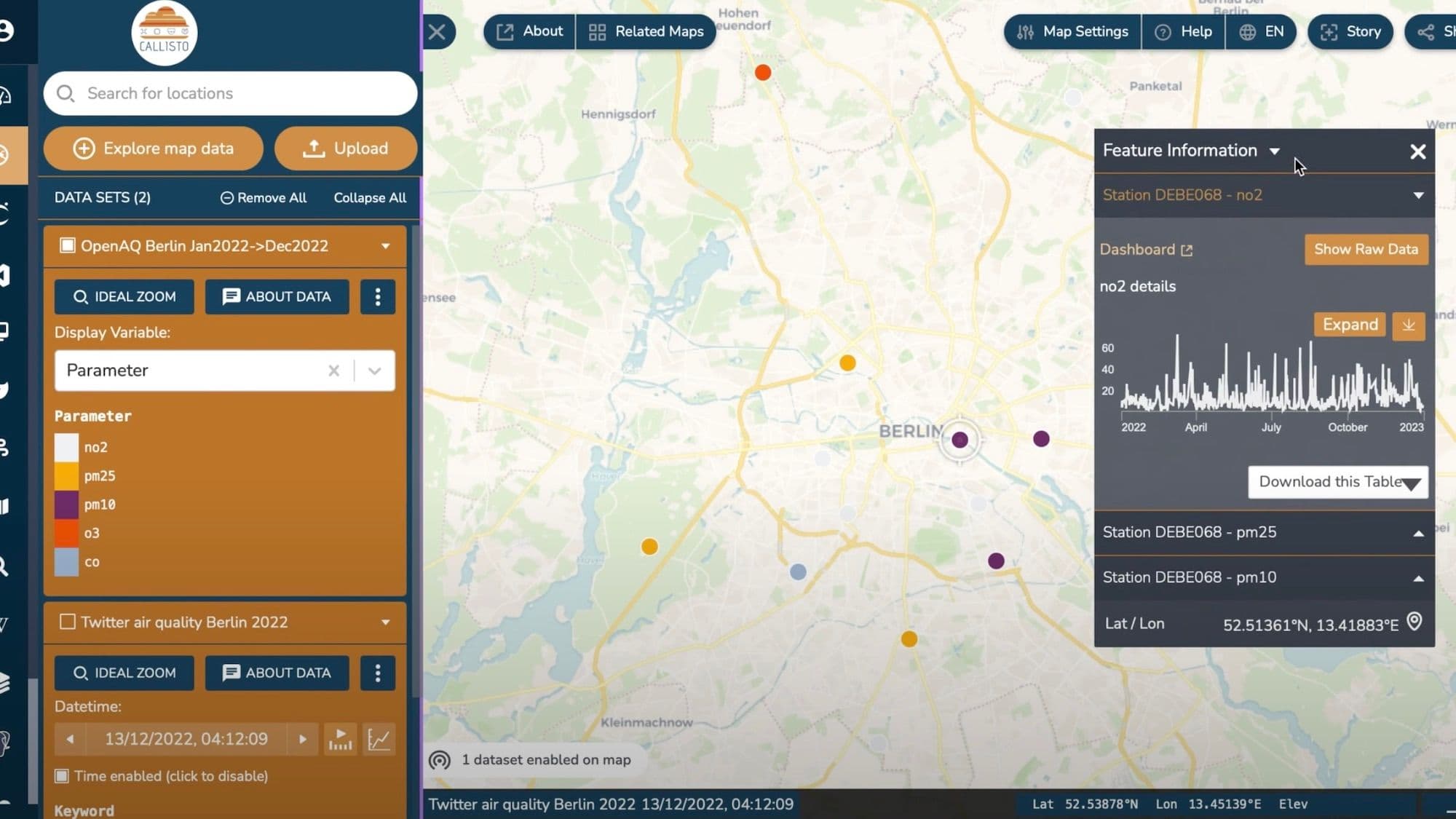
Task: Click the datetime step-forward playback control
Action: [303, 739]
